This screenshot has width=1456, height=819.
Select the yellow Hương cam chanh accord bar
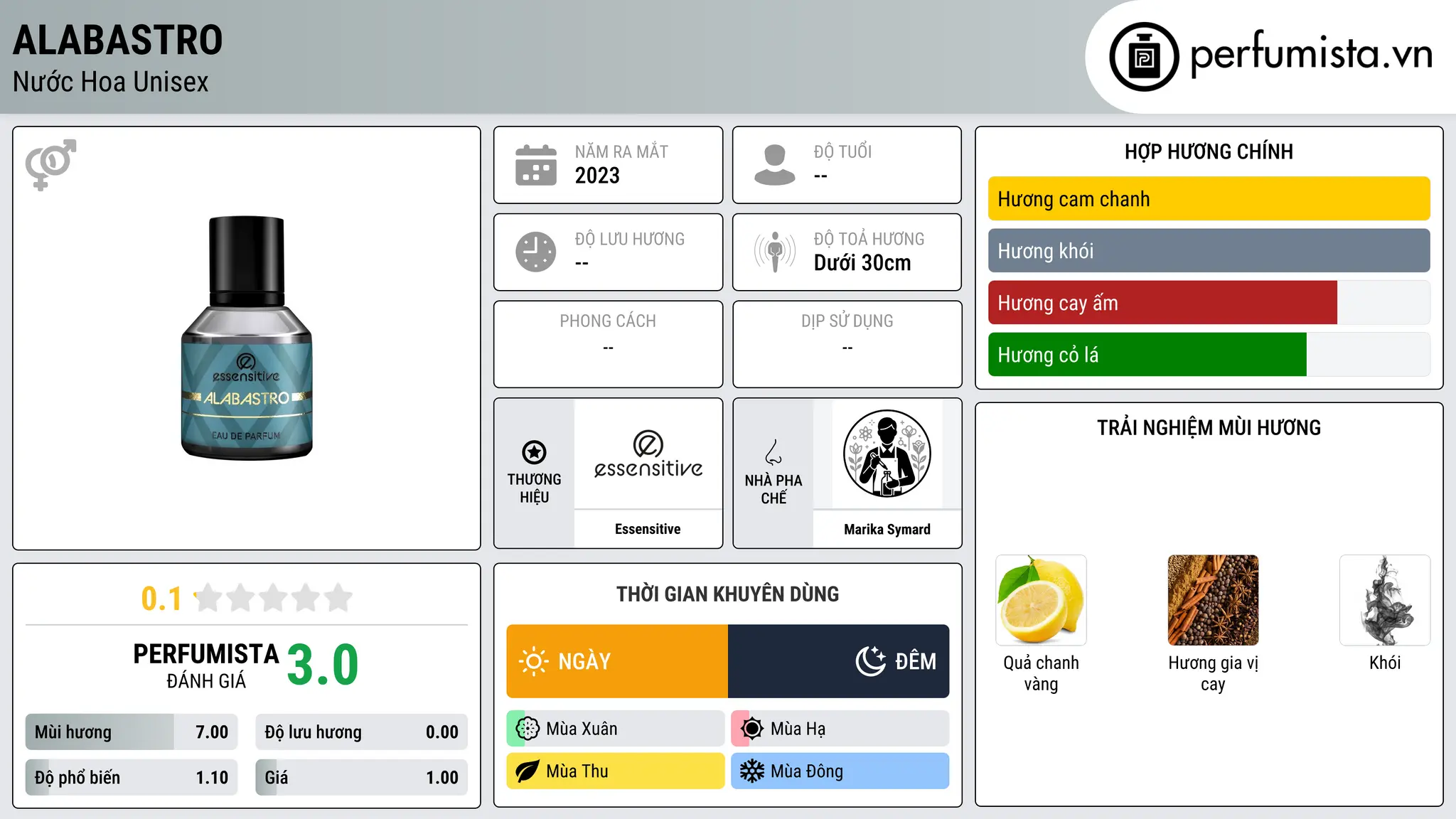(x=1209, y=199)
